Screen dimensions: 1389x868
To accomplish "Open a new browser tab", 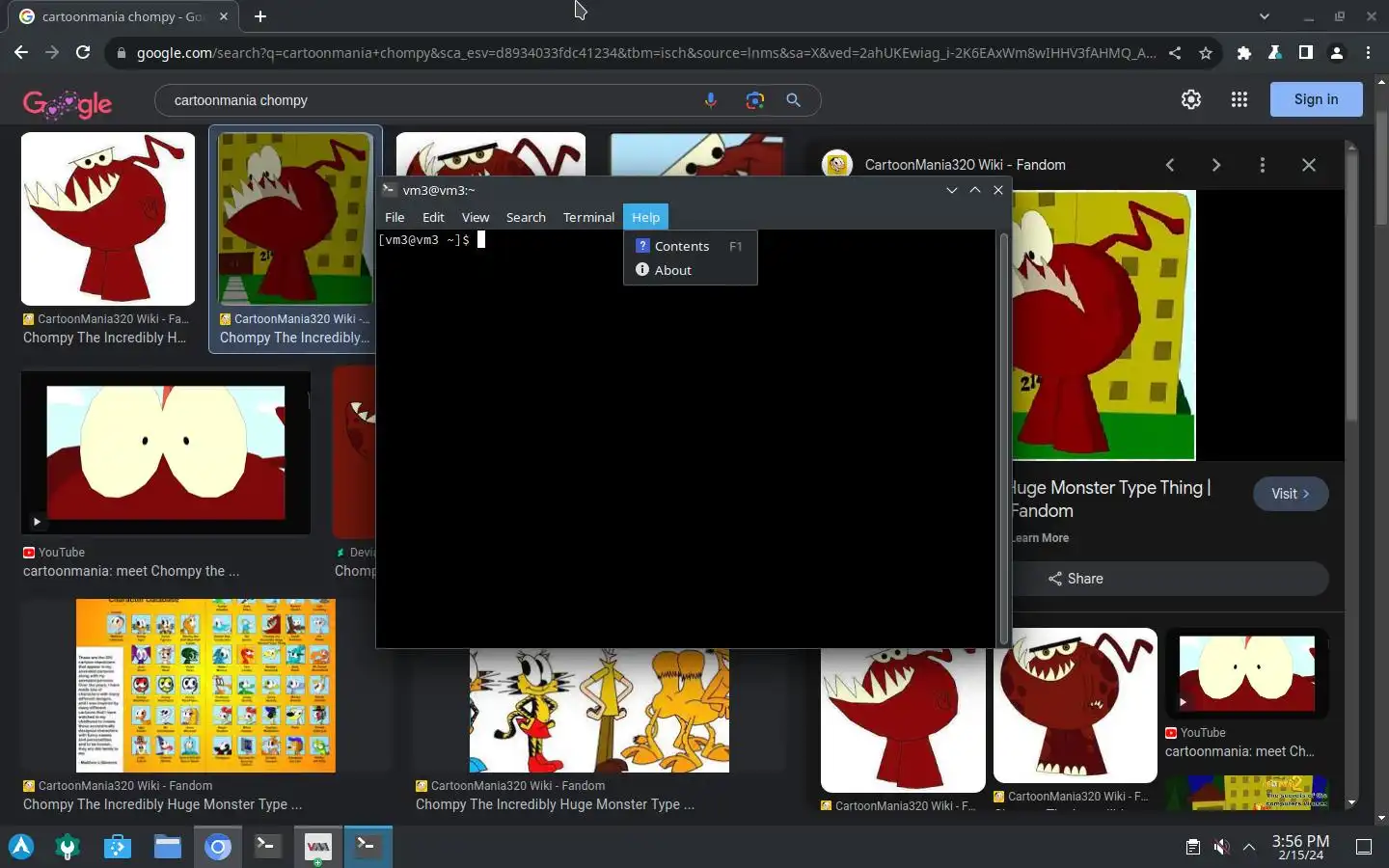I will click(x=260, y=16).
